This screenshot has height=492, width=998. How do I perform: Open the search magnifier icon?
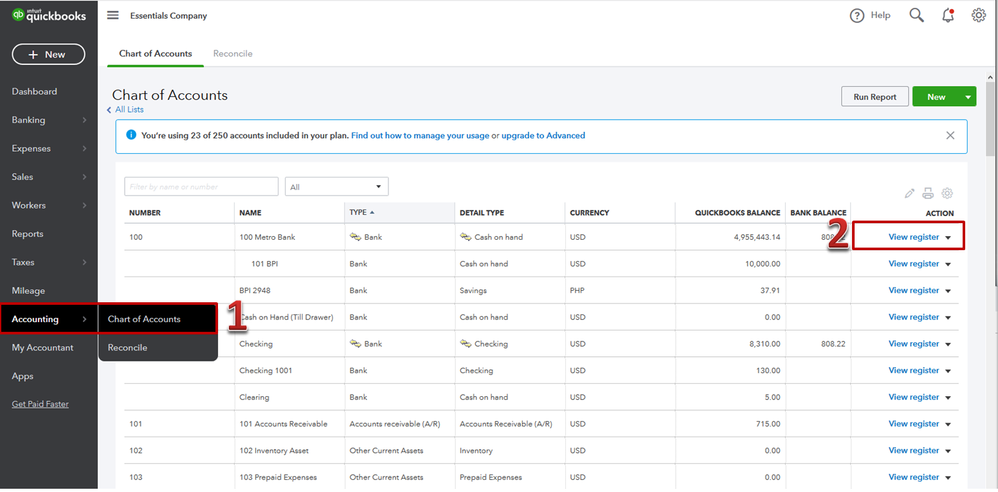pos(917,15)
